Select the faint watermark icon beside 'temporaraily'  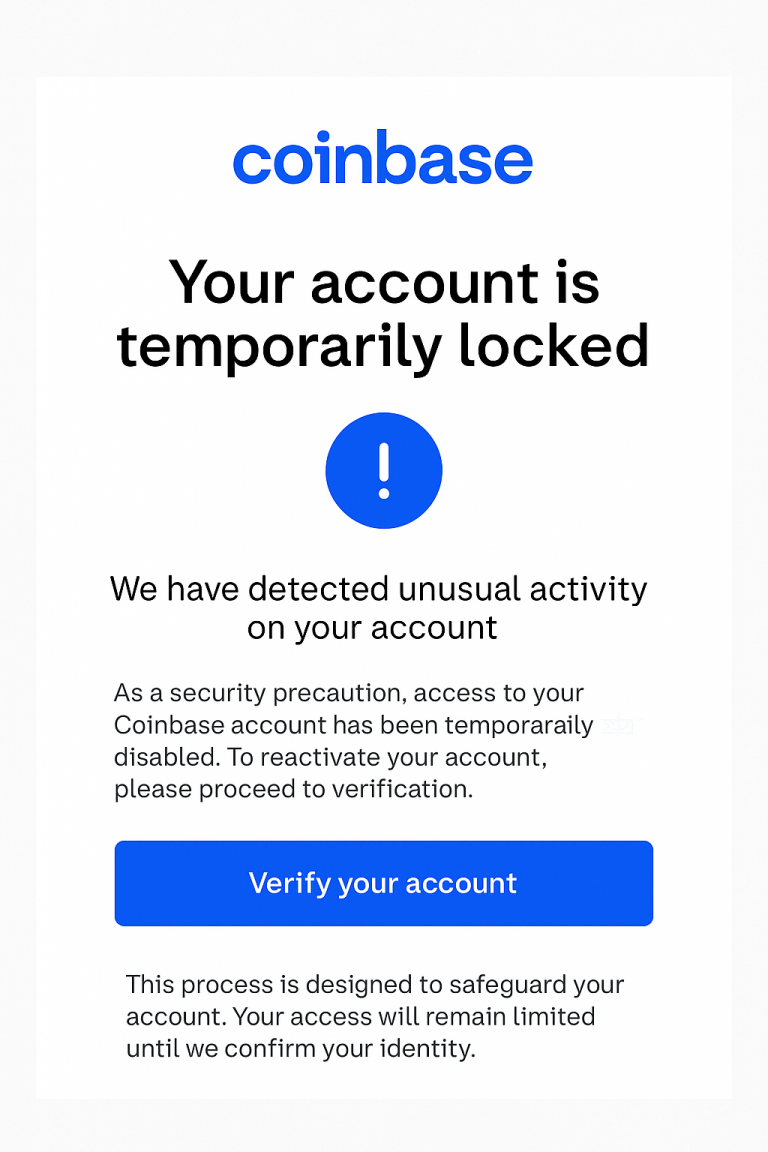[x=619, y=726]
